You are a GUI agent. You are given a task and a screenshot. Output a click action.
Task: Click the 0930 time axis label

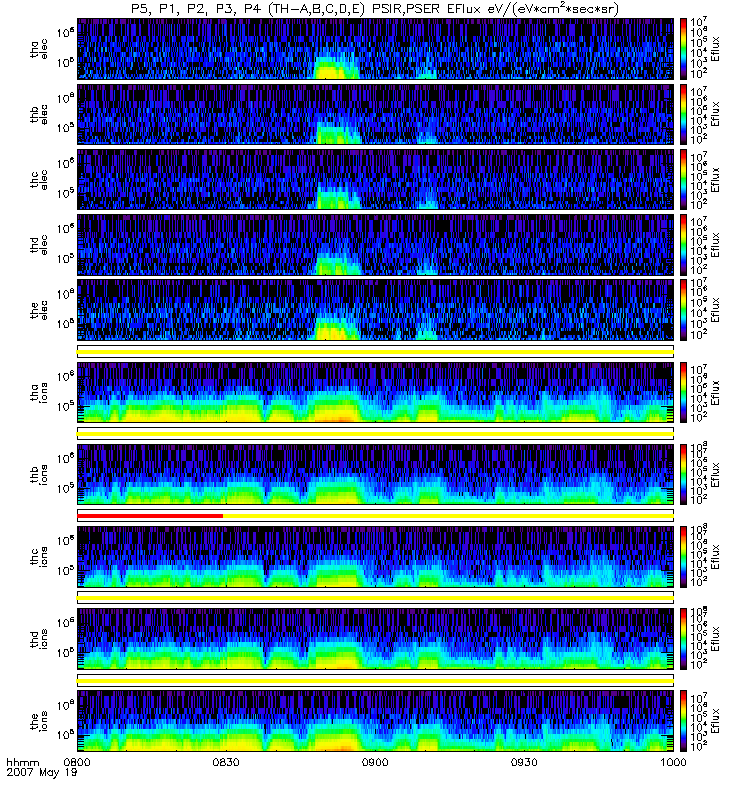[524, 762]
